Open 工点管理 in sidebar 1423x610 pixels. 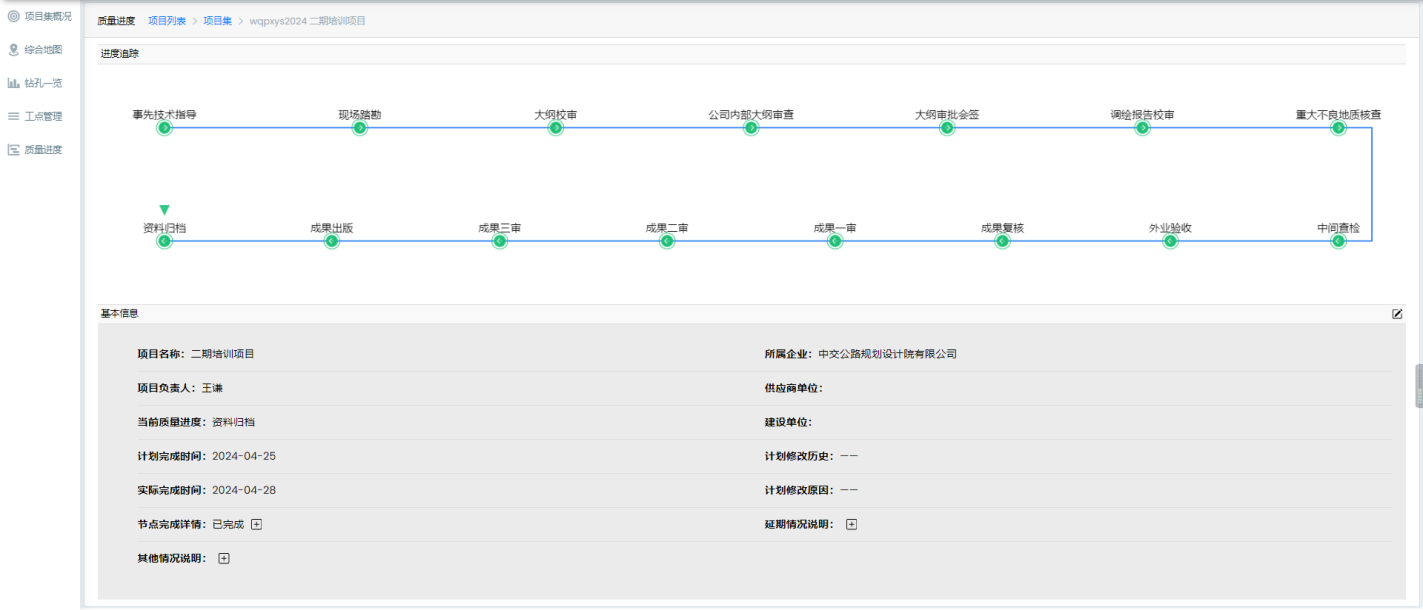[36, 116]
